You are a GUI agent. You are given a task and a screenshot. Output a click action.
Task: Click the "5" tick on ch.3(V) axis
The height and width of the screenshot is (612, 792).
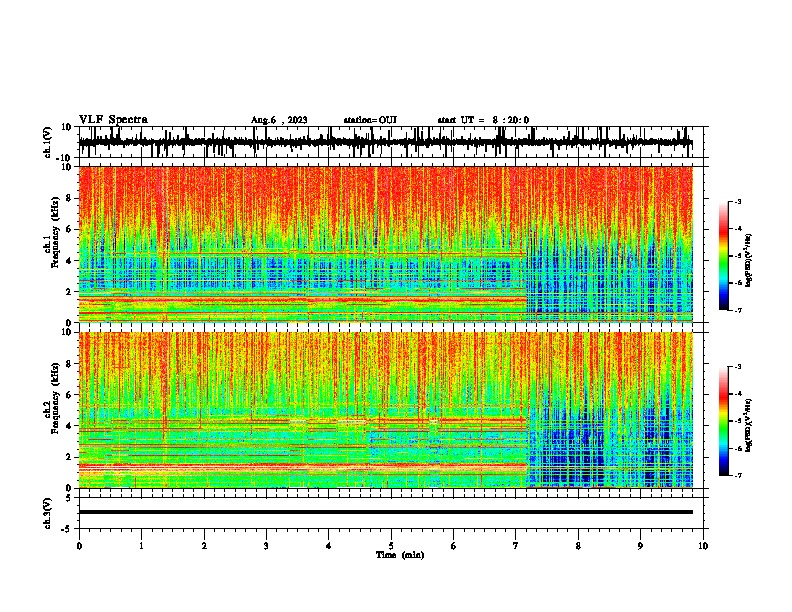tap(70, 498)
